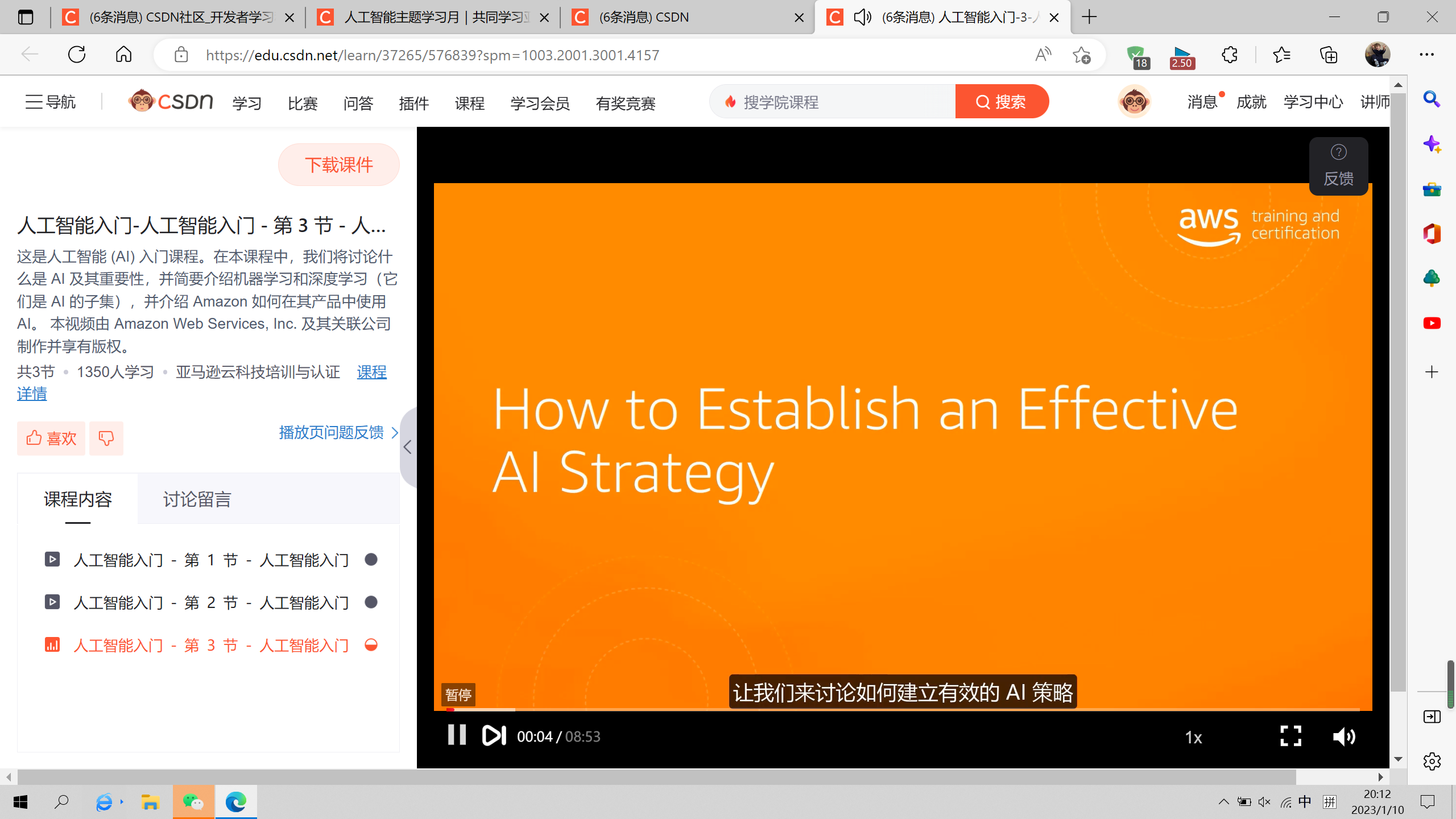Screen dimensions: 1456x819
Task: Click the 下载课件 button
Action: click(x=339, y=165)
